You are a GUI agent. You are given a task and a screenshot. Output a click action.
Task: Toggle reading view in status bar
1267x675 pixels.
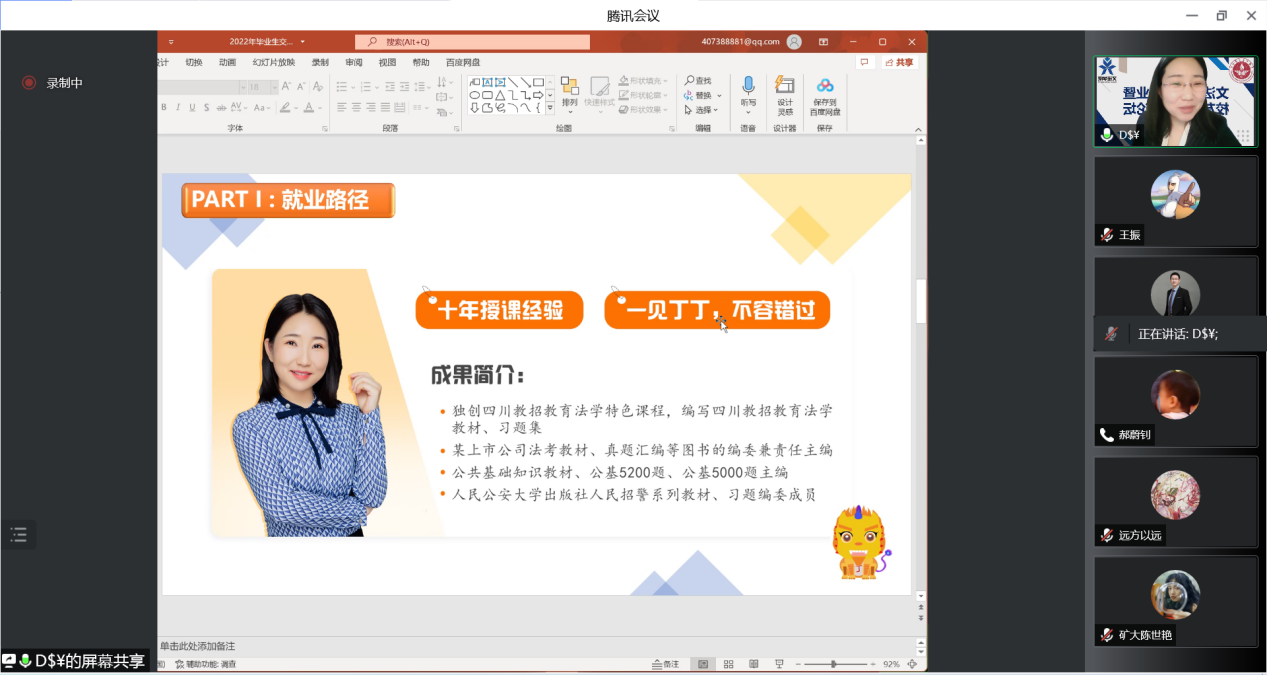pyautogui.click(x=753, y=664)
